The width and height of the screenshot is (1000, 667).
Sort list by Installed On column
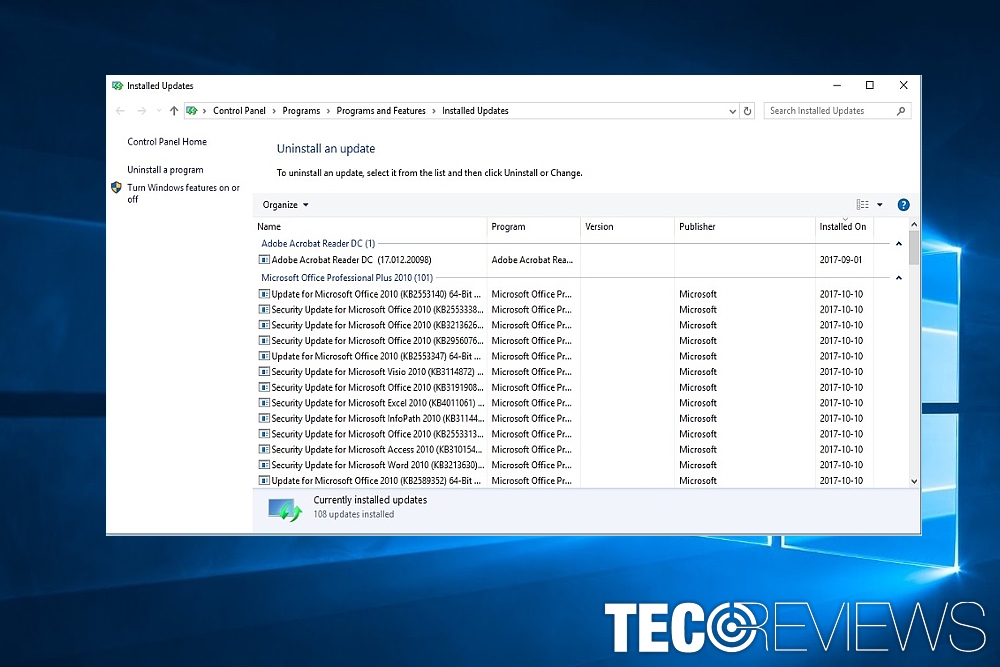(x=844, y=226)
